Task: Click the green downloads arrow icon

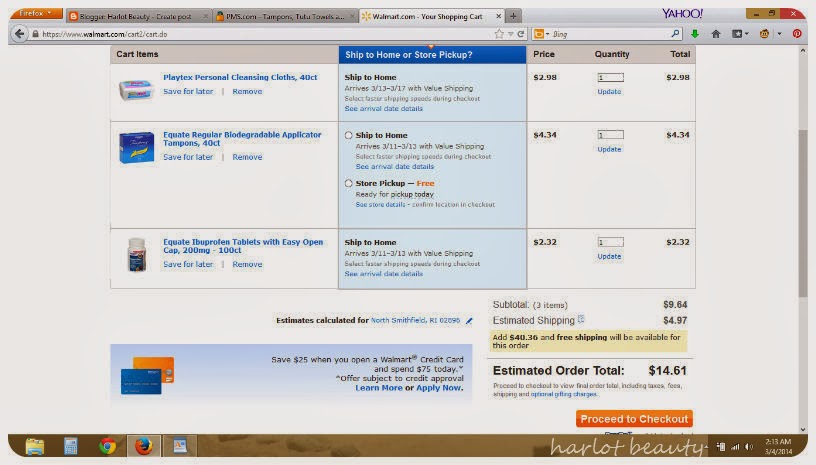Action: pos(695,34)
